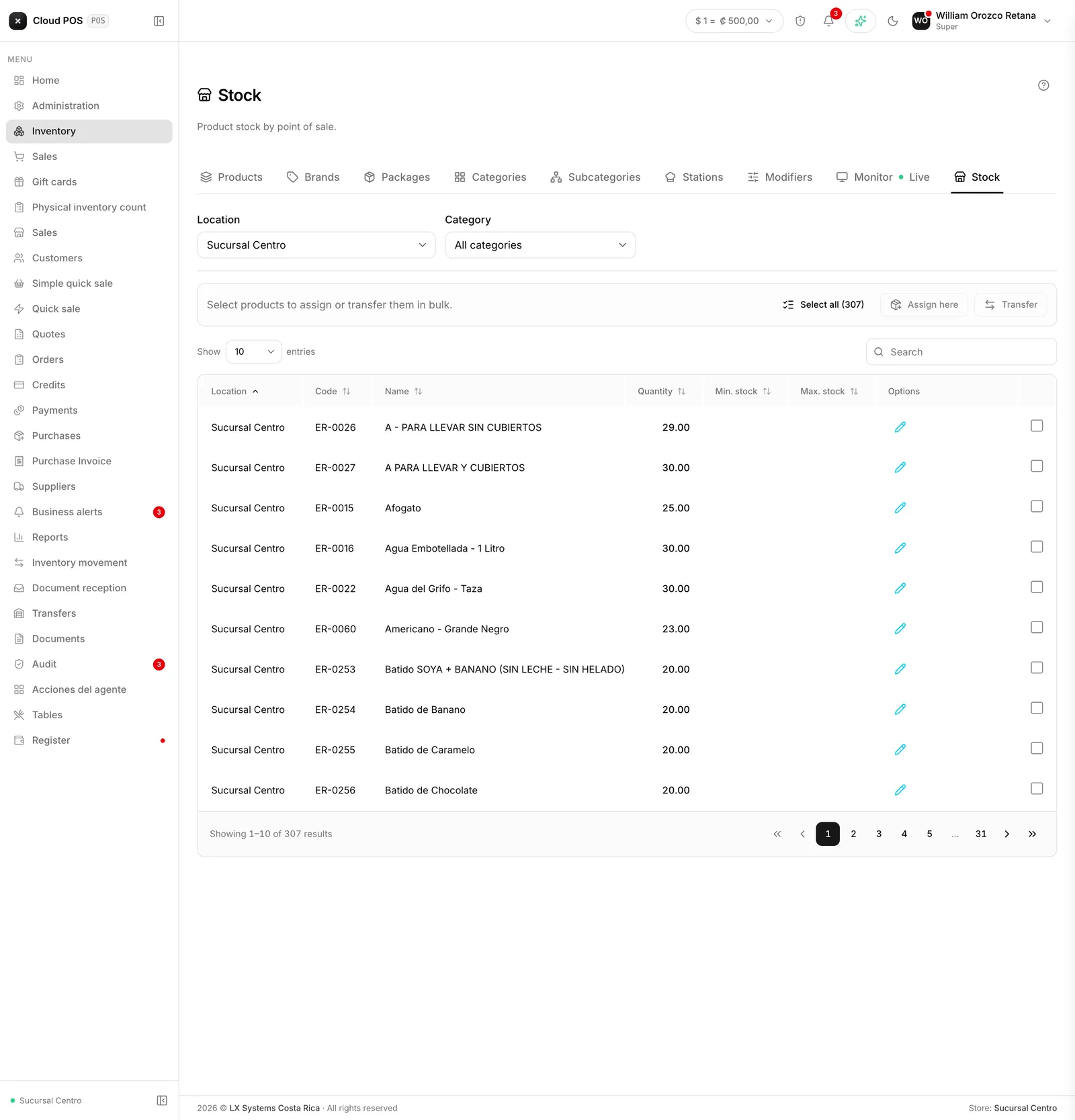The height and width of the screenshot is (1120, 1075).
Task: Click the bottom sidebar collapse icon
Action: [162, 1101]
